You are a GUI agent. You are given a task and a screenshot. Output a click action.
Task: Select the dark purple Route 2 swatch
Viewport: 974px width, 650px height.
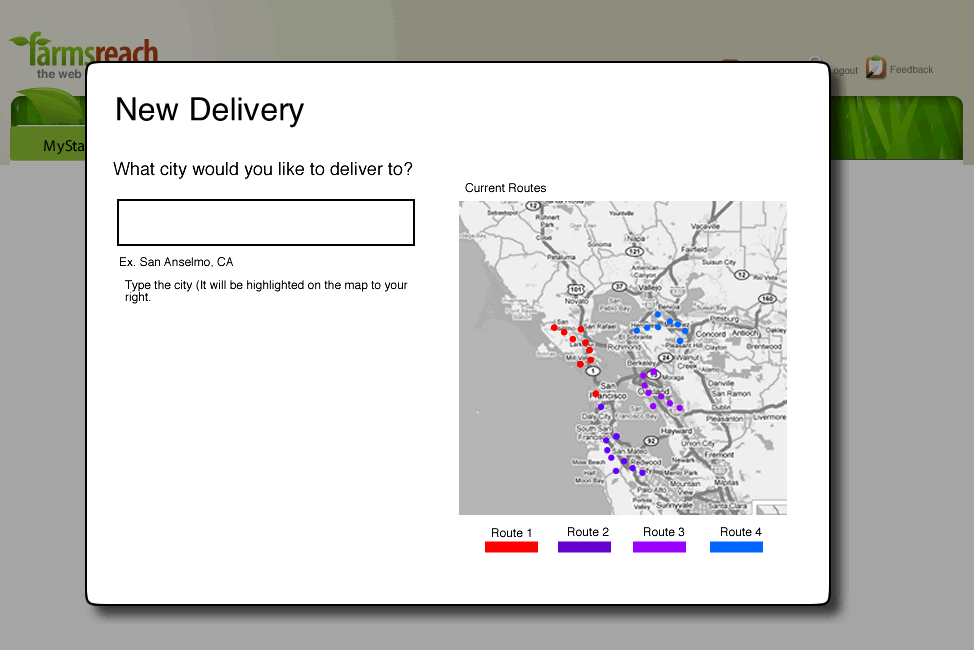tap(584, 547)
